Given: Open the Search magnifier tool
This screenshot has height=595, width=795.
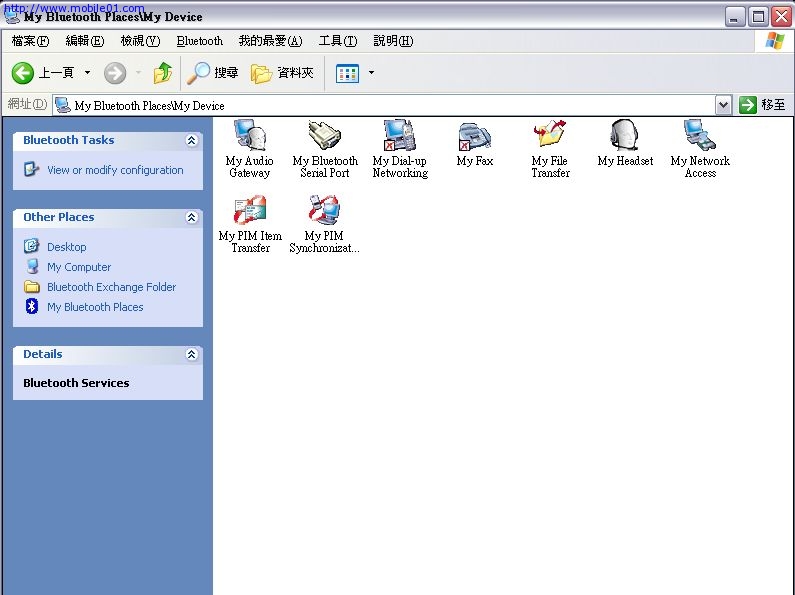Looking at the screenshot, I should pos(212,73).
